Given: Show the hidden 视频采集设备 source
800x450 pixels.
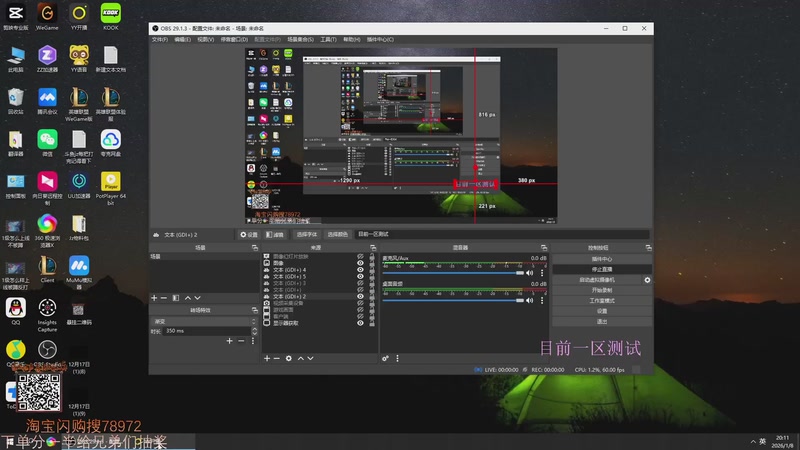Looking at the screenshot, I should (360, 303).
